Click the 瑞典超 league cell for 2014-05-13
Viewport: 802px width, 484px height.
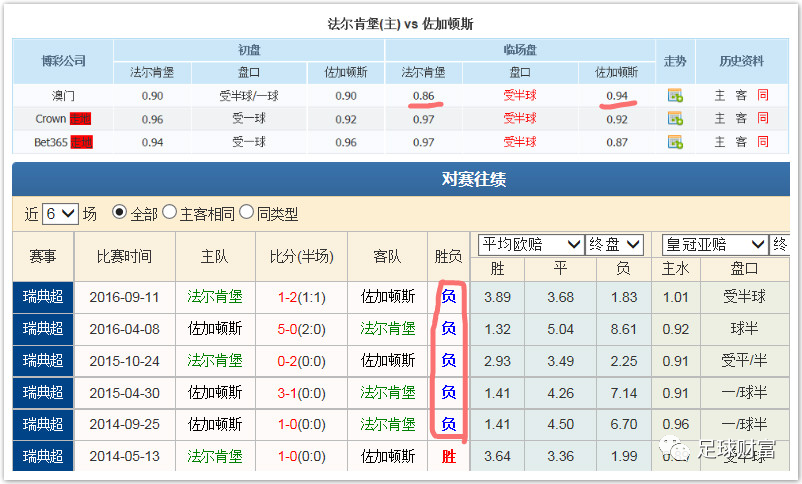click(x=43, y=456)
